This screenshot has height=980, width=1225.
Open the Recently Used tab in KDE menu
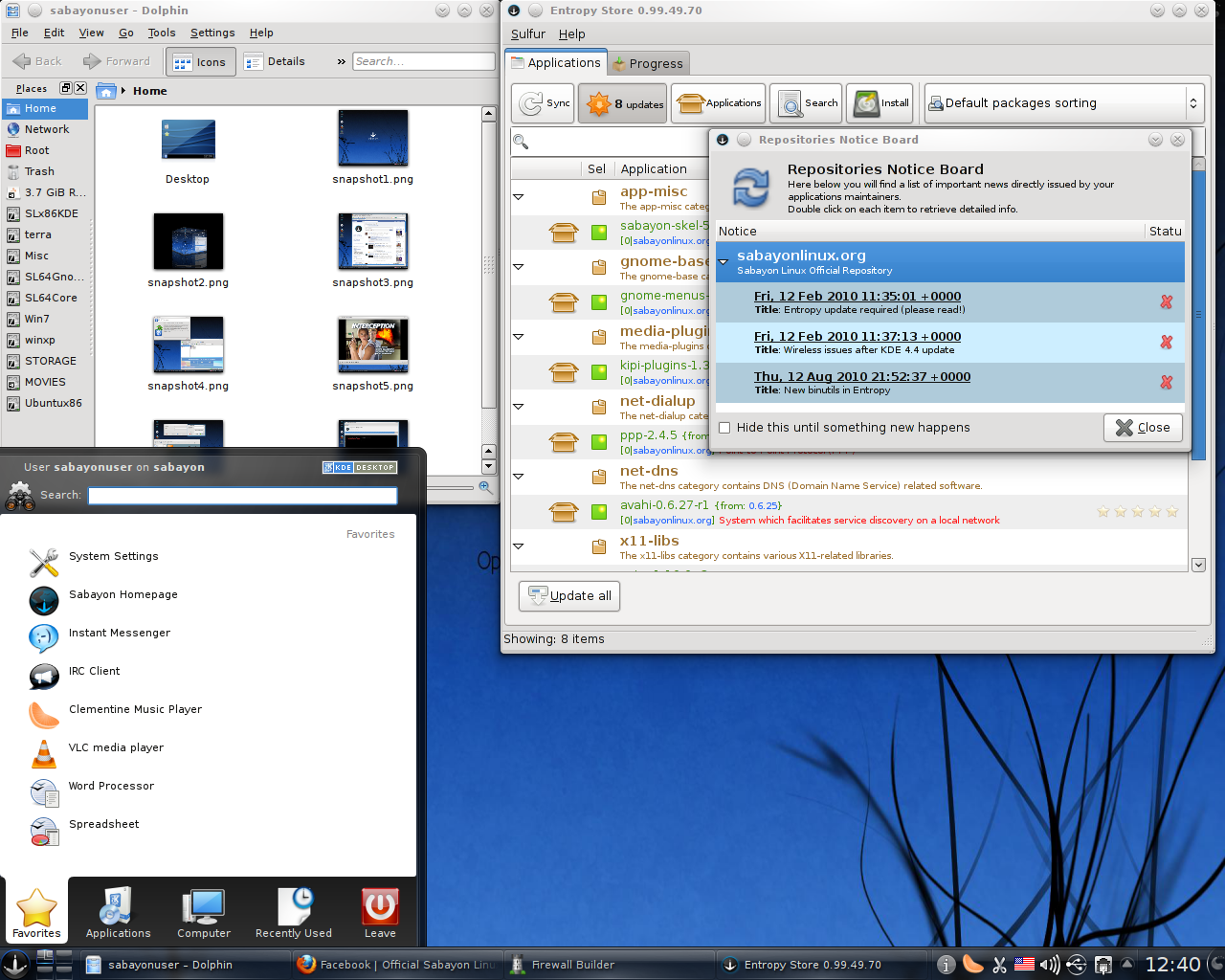294,913
